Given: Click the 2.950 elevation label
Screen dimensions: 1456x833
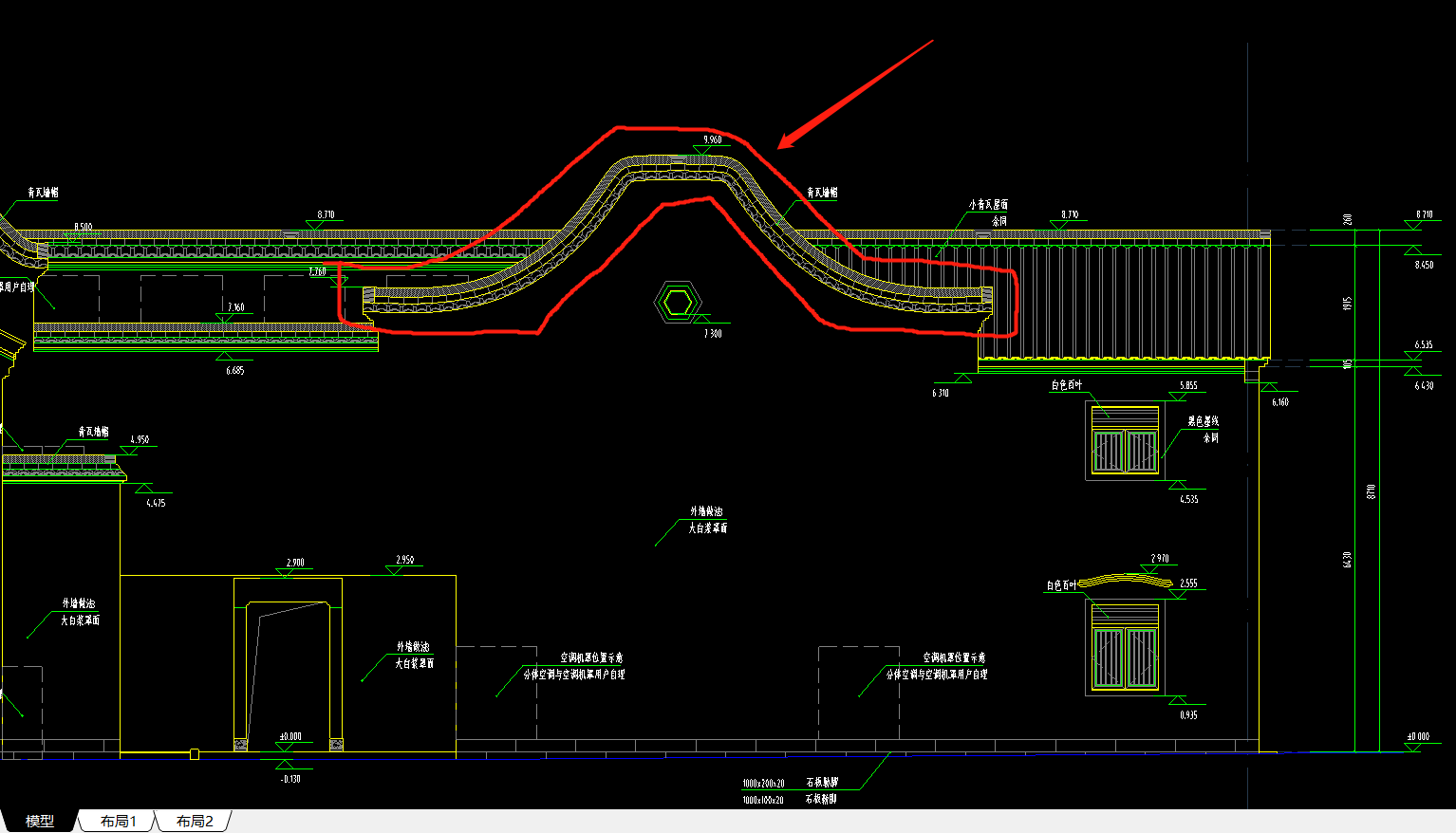Looking at the screenshot, I should pyautogui.click(x=405, y=560).
